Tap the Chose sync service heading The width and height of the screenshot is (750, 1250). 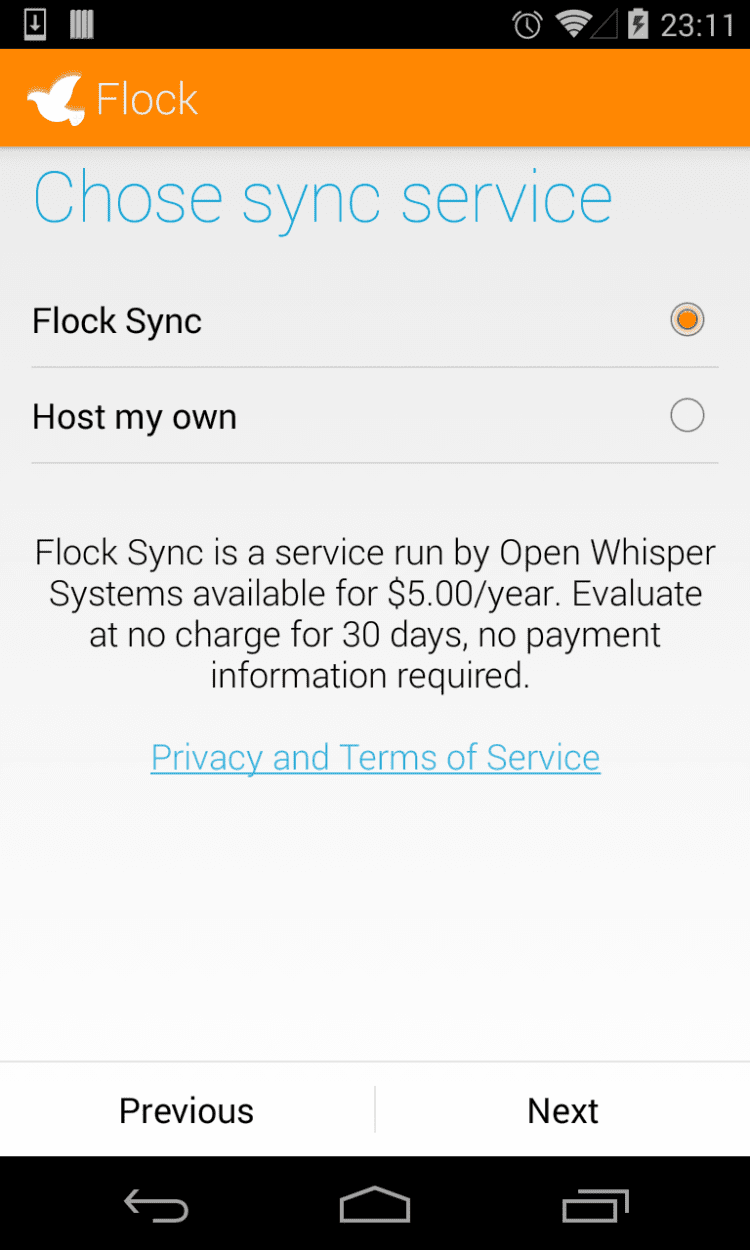322,198
